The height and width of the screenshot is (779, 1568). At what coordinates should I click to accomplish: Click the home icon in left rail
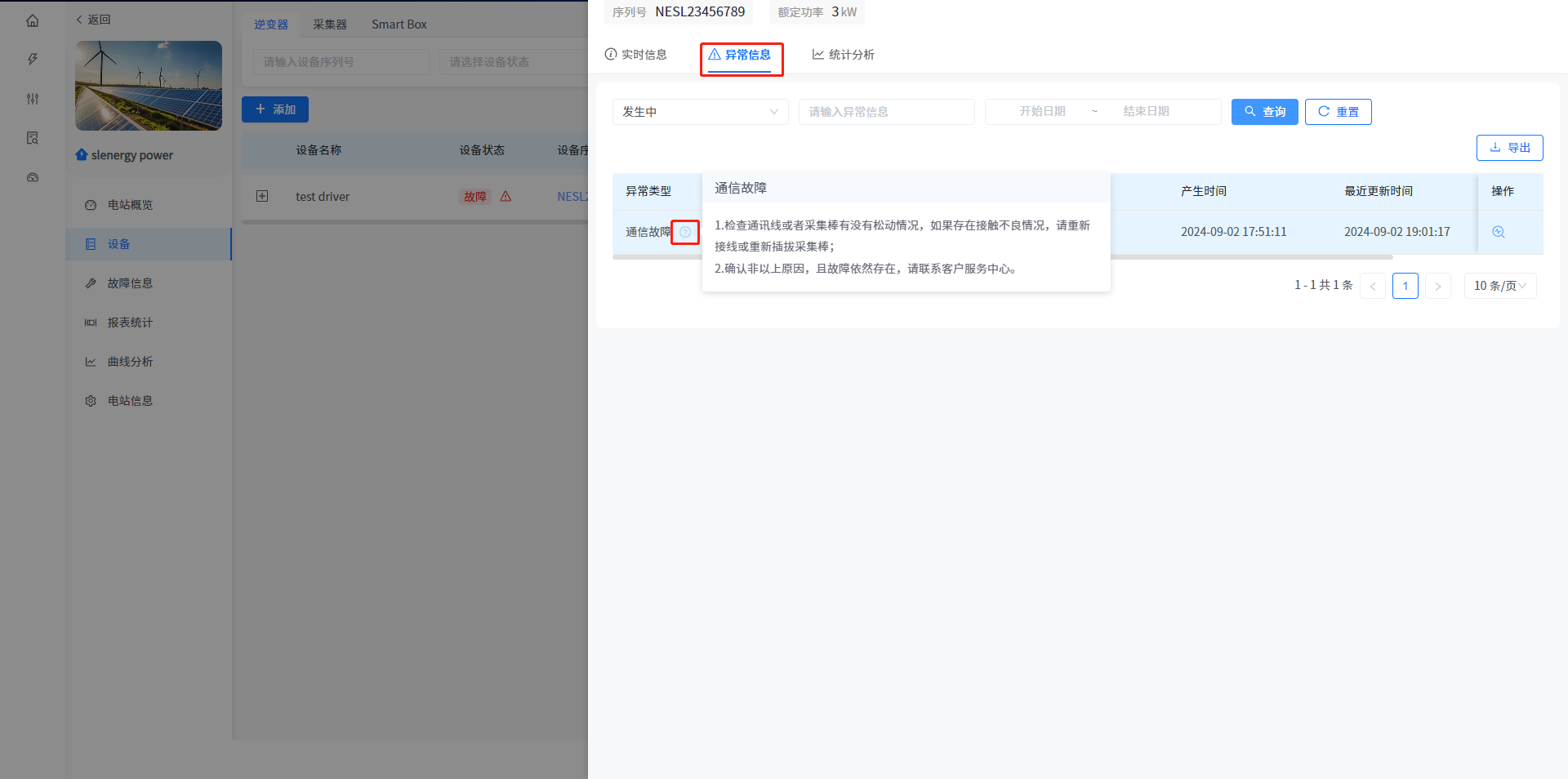tap(33, 20)
